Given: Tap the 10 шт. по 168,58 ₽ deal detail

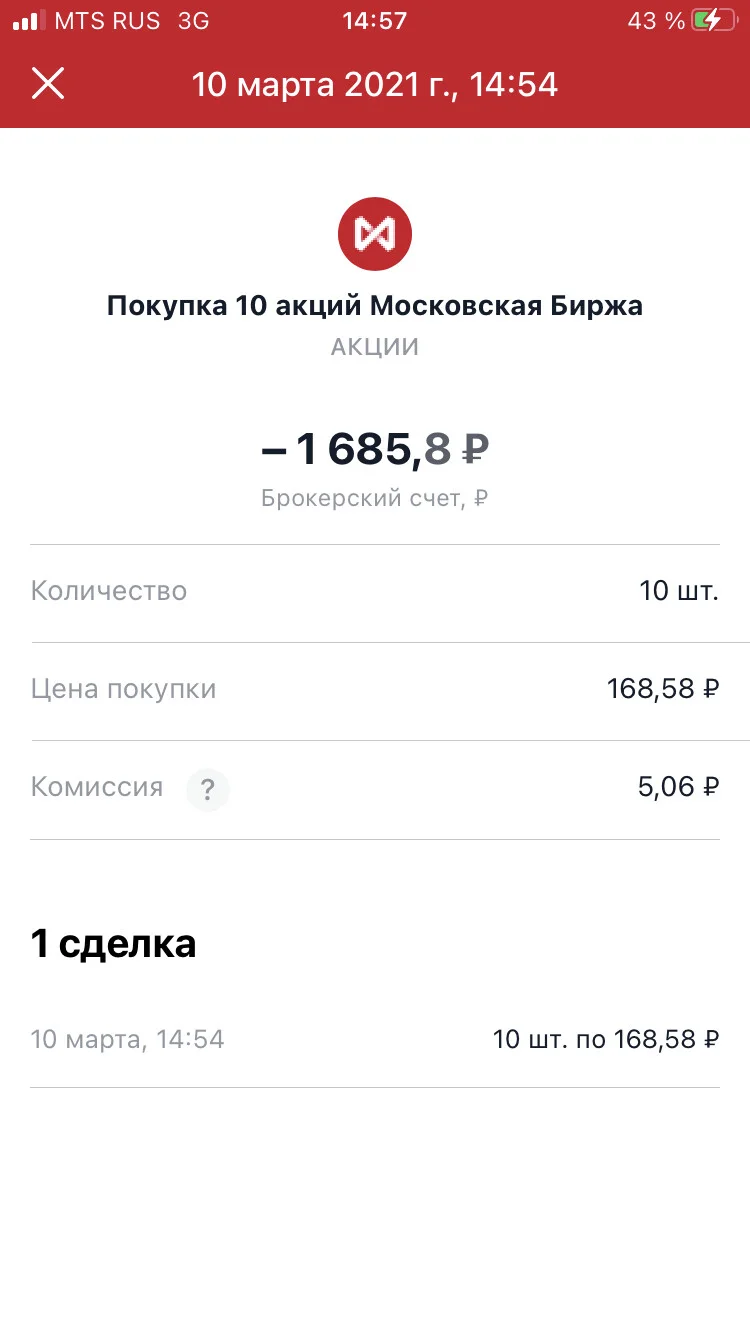Looking at the screenshot, I should pos(606,1040).
